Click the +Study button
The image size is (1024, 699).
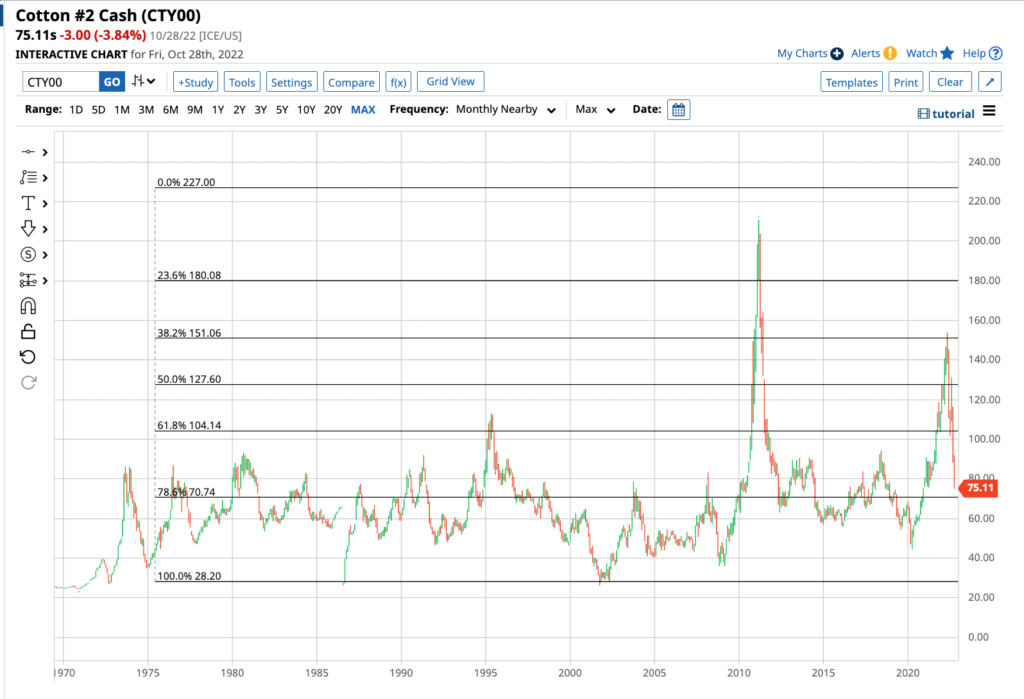click(x=196, y=82)
